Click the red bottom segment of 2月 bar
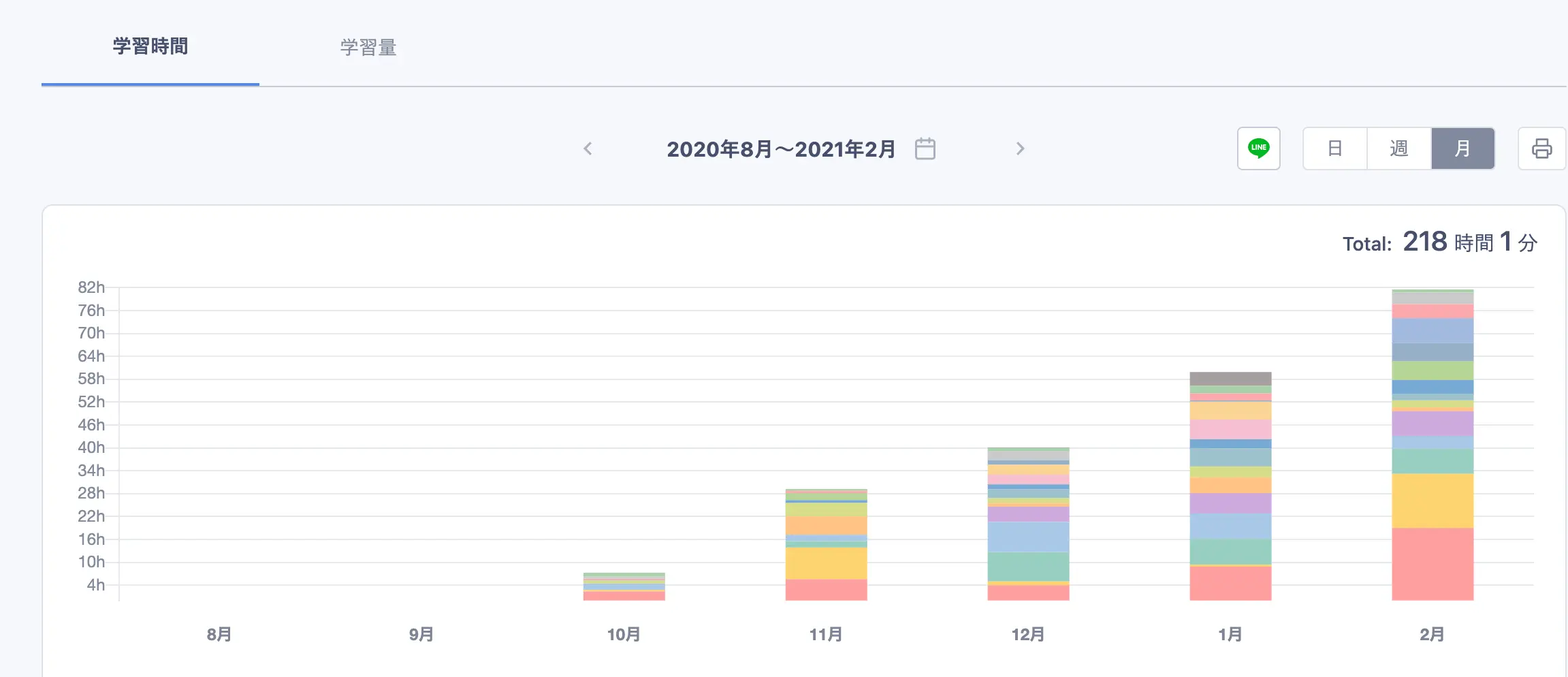This screenshot has width=1568, height=677. coord(1433,564)
